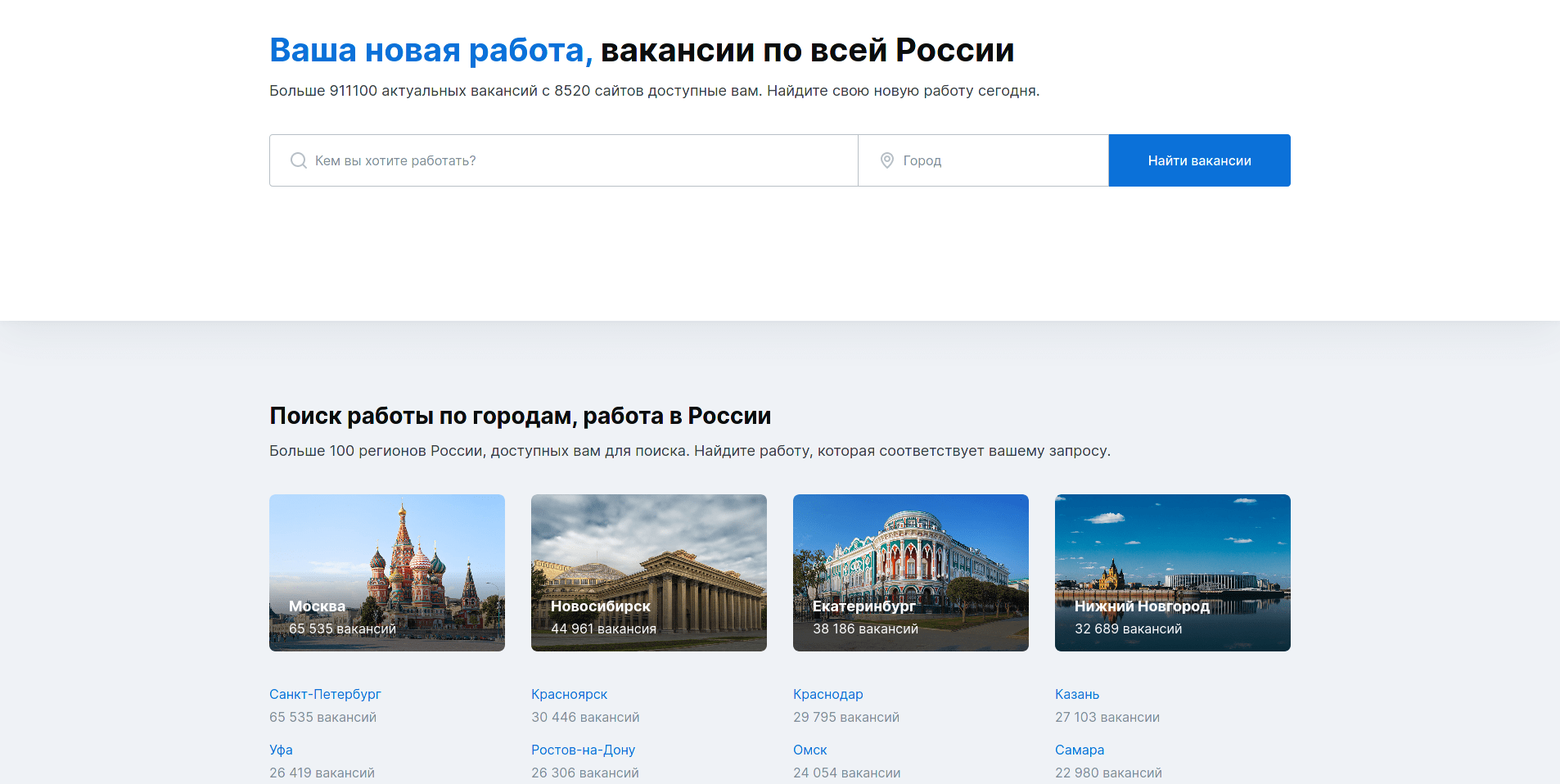Select the Ростов-на-Дону link
This screenshot has height=784, width=1560.
[583, 750]
